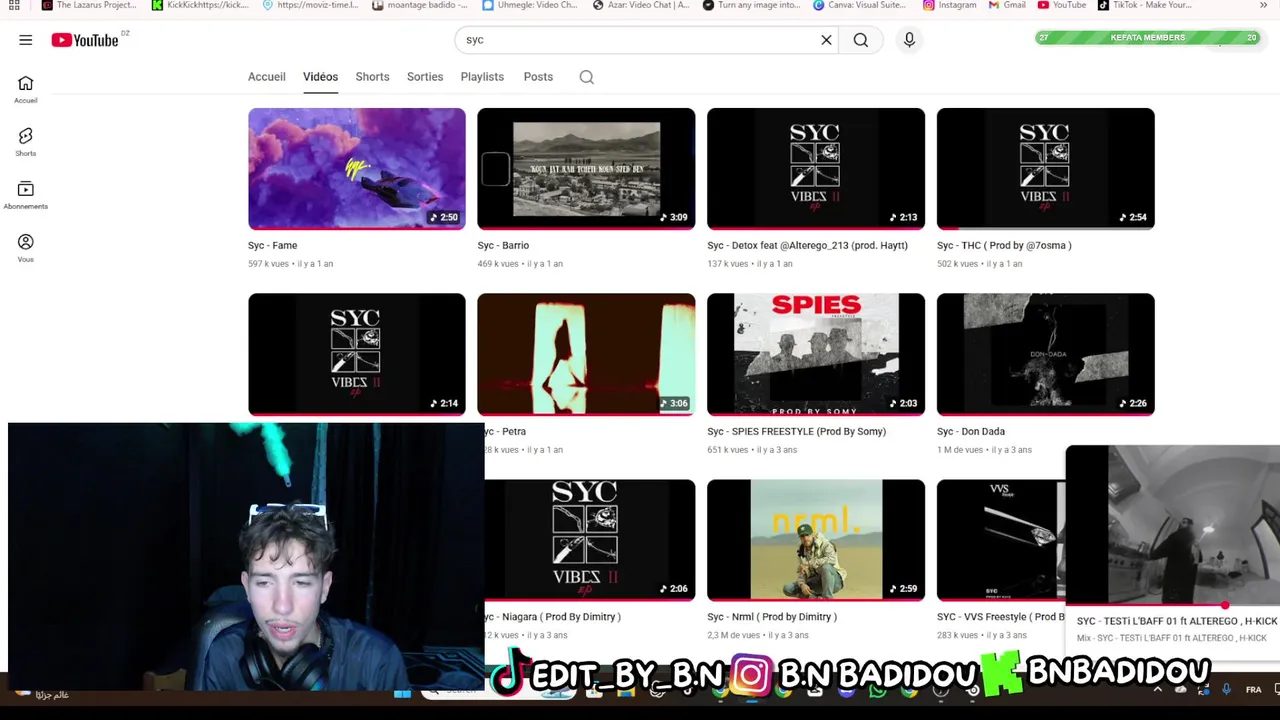This screenshot has height=720, width=1280.
Task: Open the title Syc - SPIES FREESTYLE (Prod By Somy)
Action: click(x=797, y=431)
